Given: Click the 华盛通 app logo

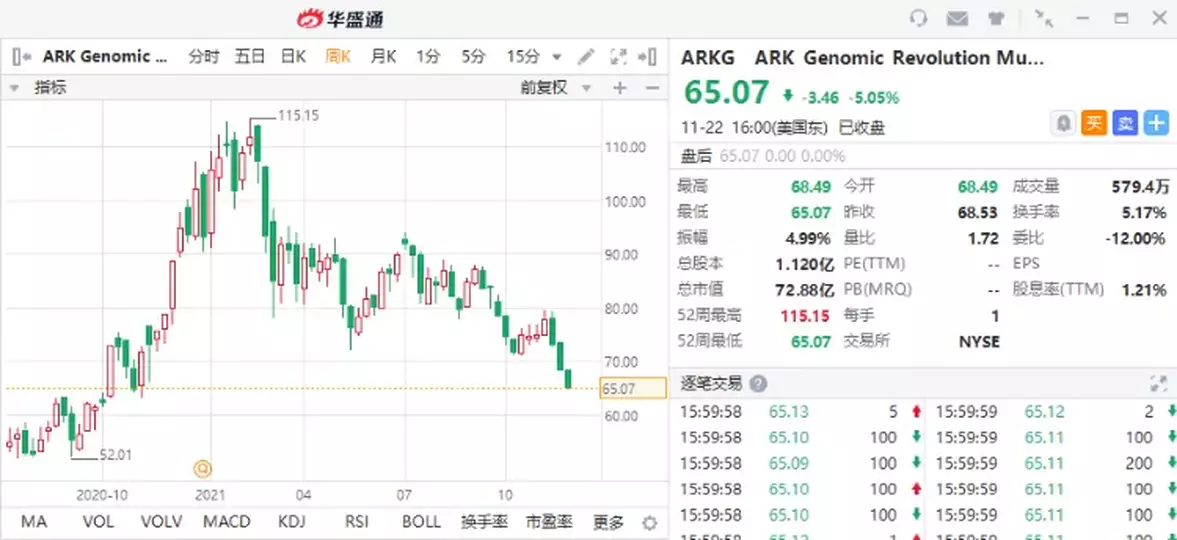Looking at the screenshot, I should tap(340, 18).
